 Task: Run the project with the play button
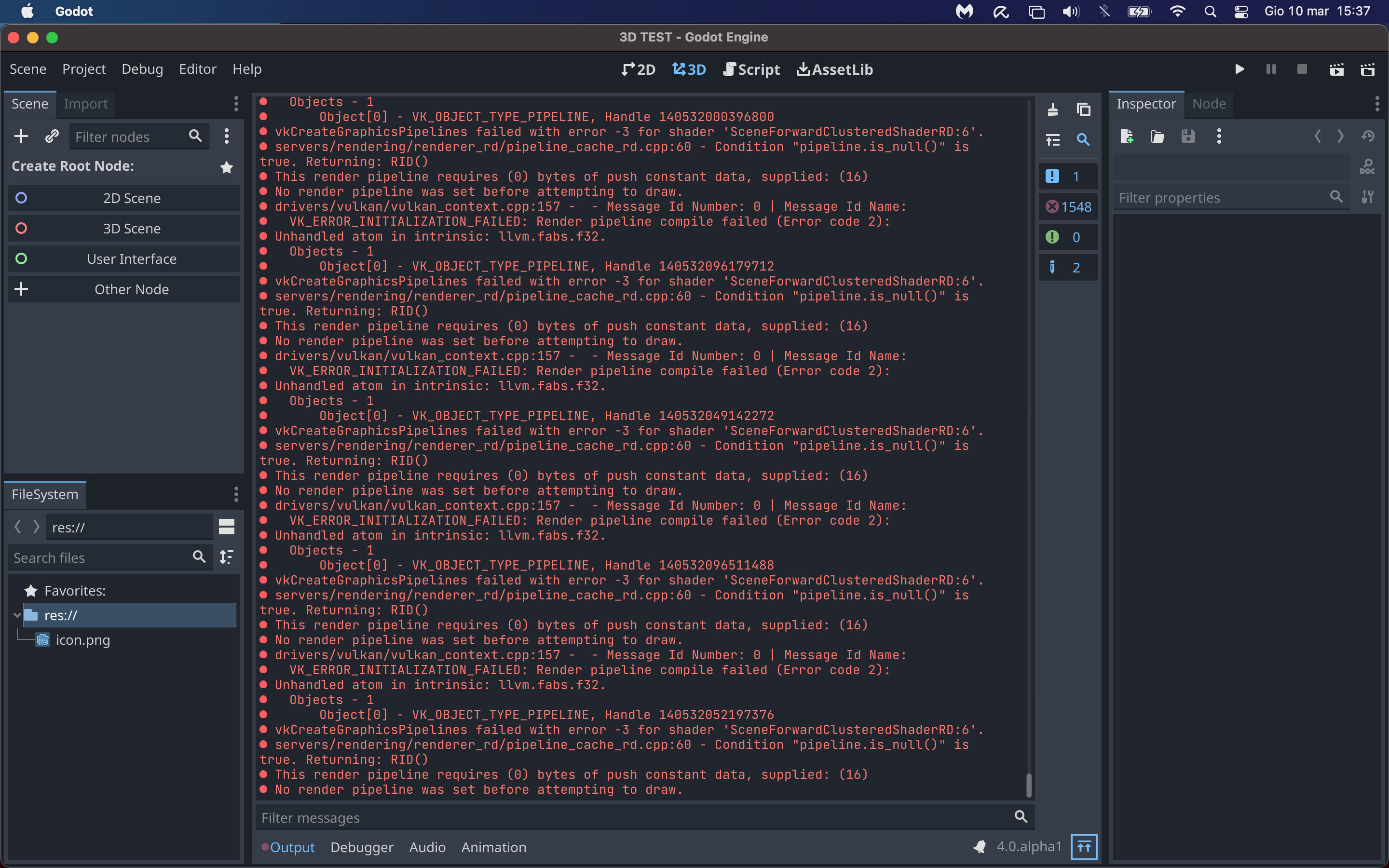pyautogui.click(x=1239, y=69)
